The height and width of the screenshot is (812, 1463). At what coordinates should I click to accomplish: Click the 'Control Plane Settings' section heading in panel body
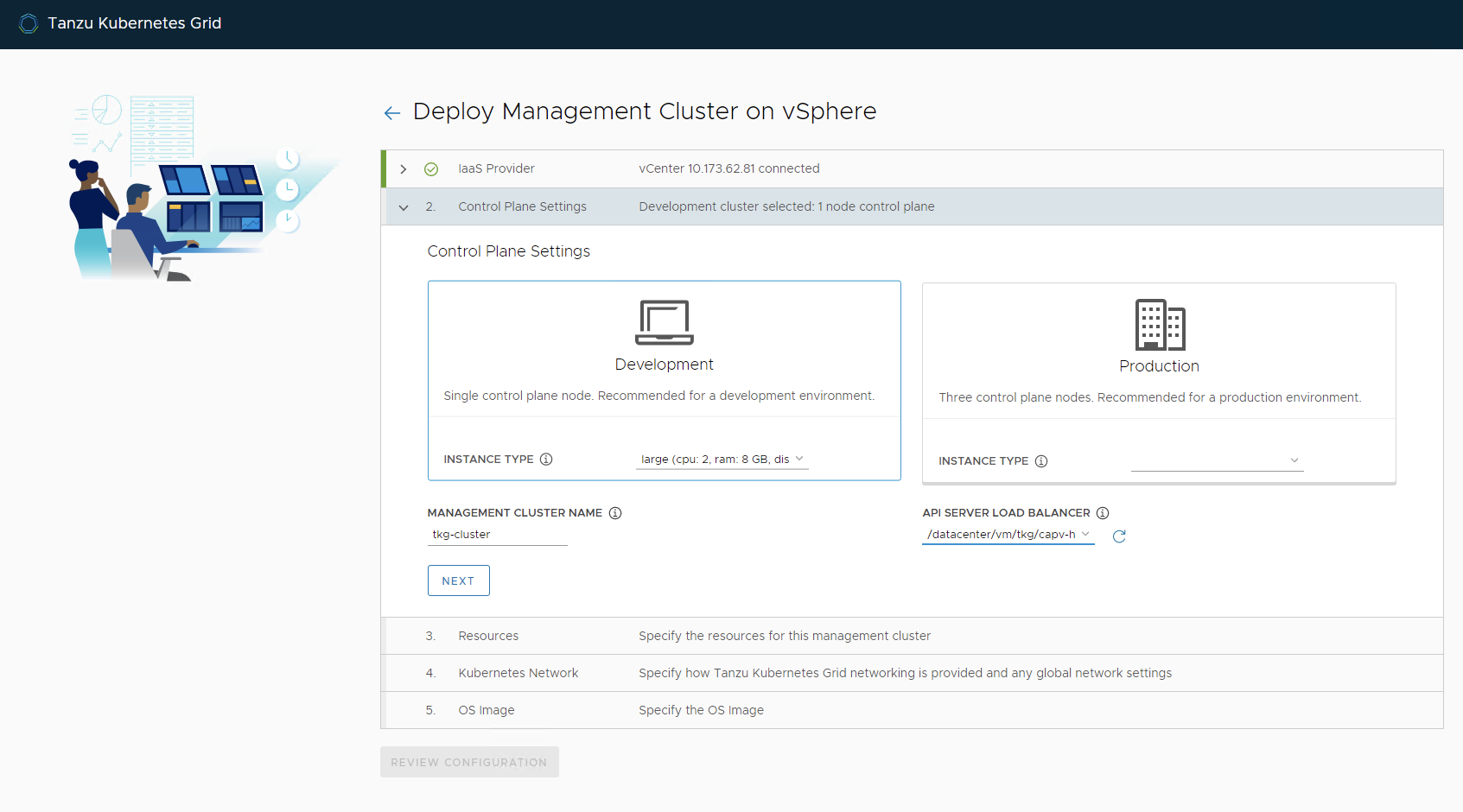pos(509,251)
